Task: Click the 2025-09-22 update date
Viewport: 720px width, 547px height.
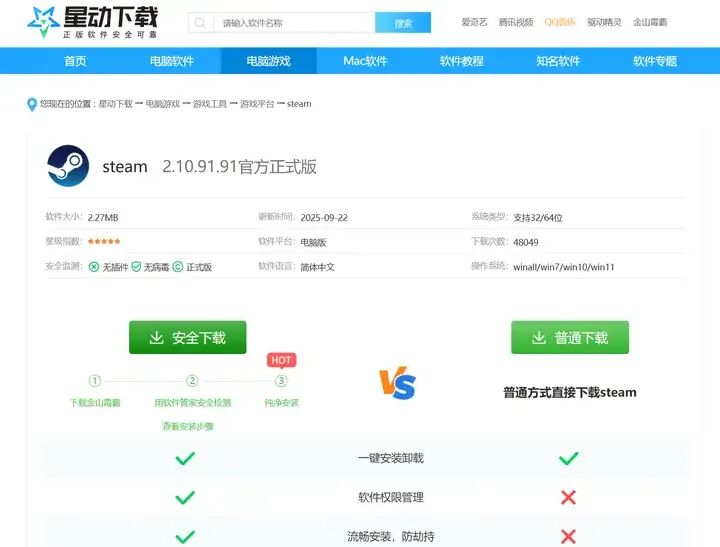Action: click(x=324, y=218)
